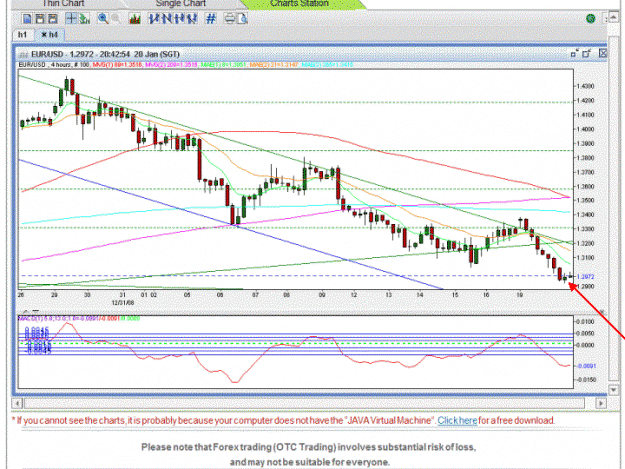
Task: Open the red-green bar chart type icon
Action: point(135,19)
